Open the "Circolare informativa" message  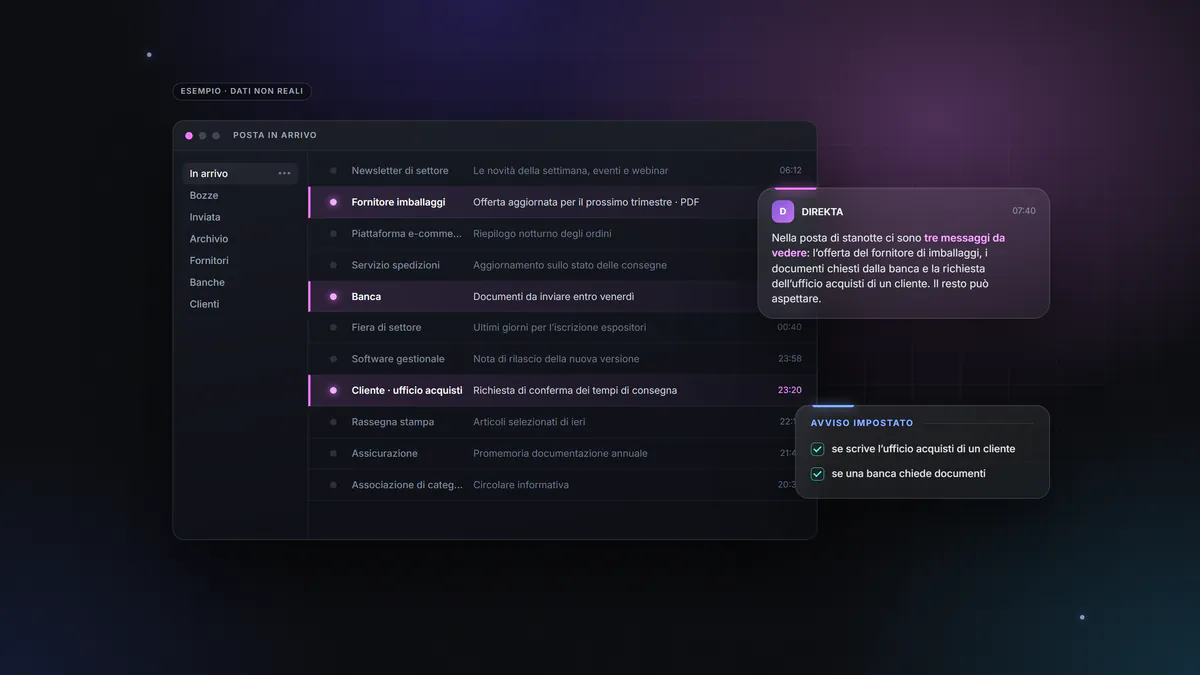click(x=562, y=485)
